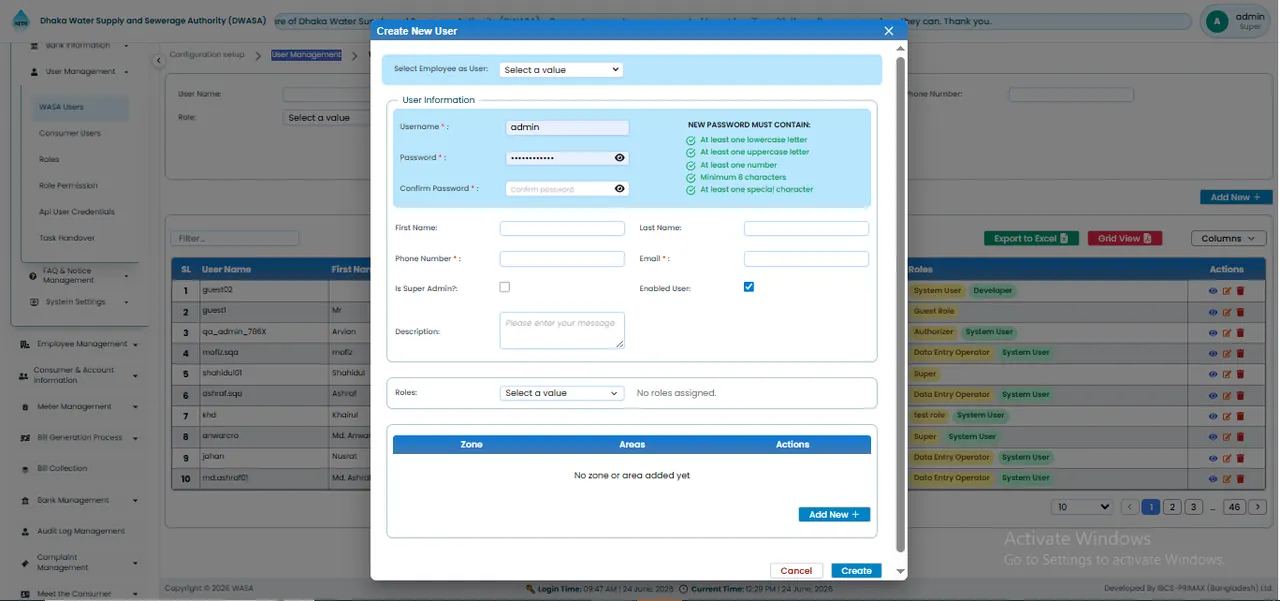Delete the mofiz.sqa user row

(1240, 353)
